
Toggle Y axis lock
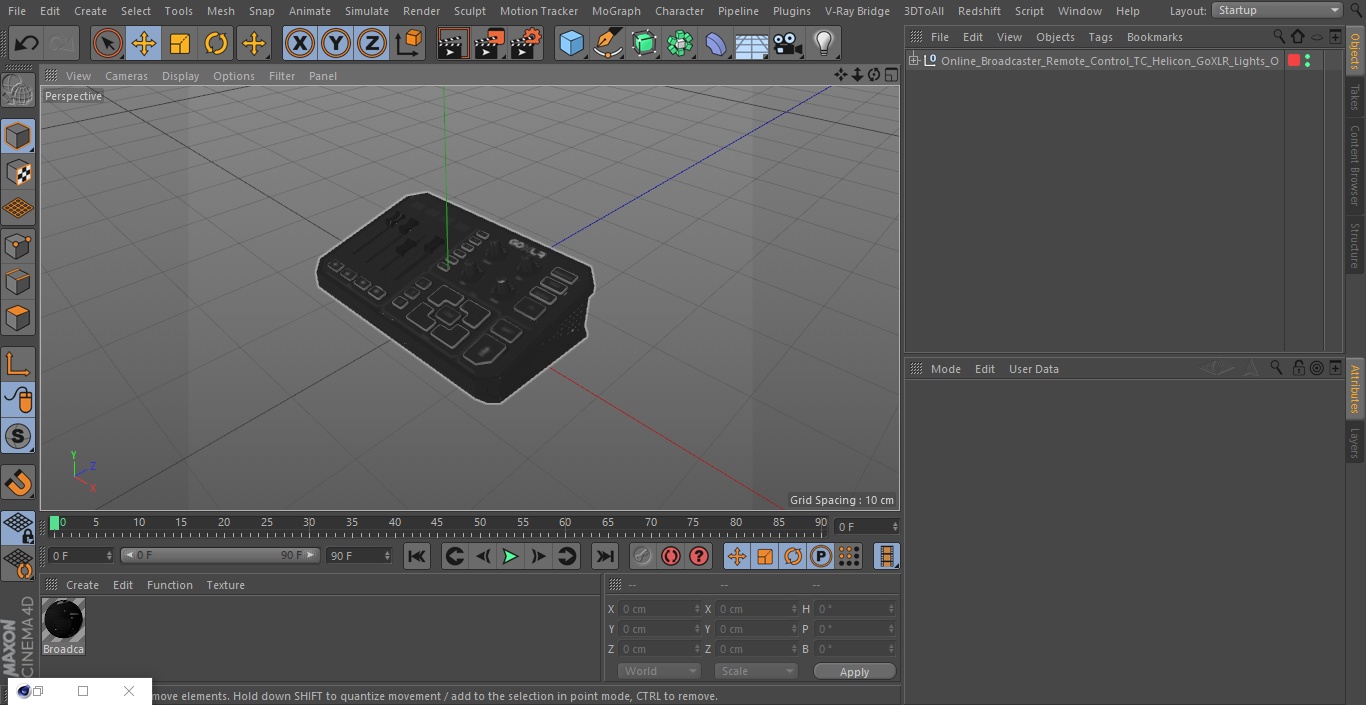[336, 43]
